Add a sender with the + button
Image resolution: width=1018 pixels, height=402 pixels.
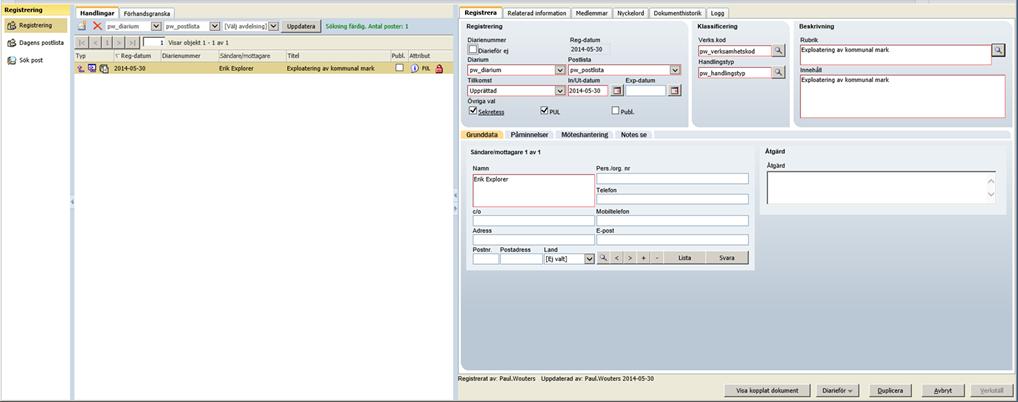[x=643, y=258]
